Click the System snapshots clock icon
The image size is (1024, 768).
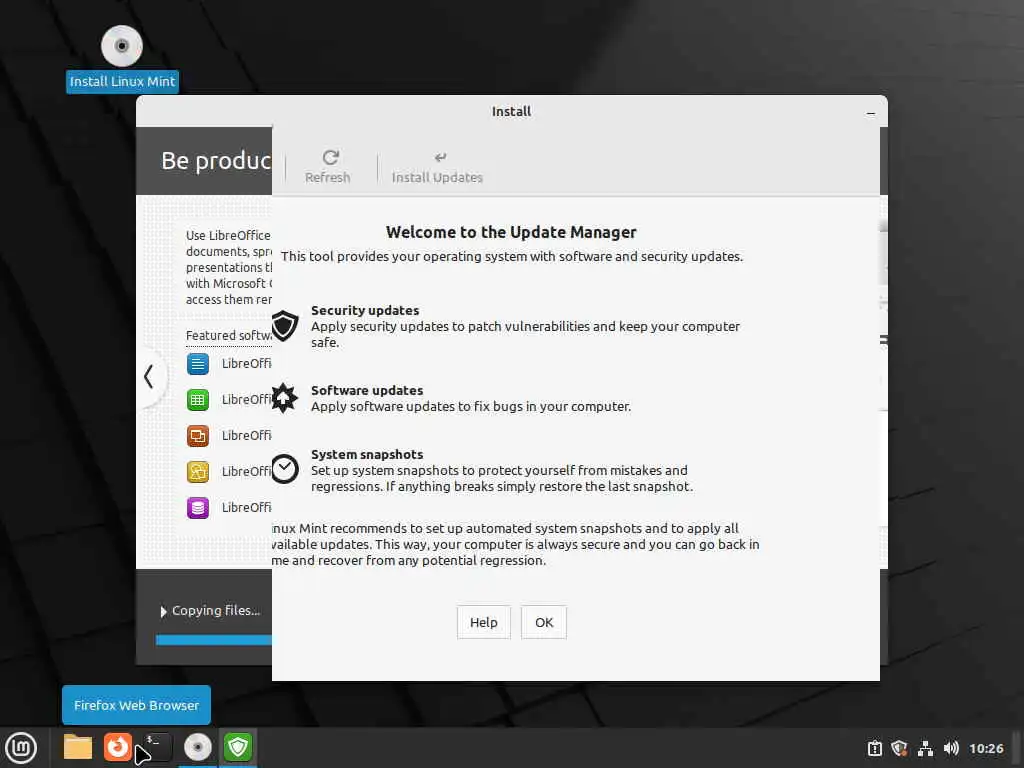pyautogui.click(x=285, y=469)
